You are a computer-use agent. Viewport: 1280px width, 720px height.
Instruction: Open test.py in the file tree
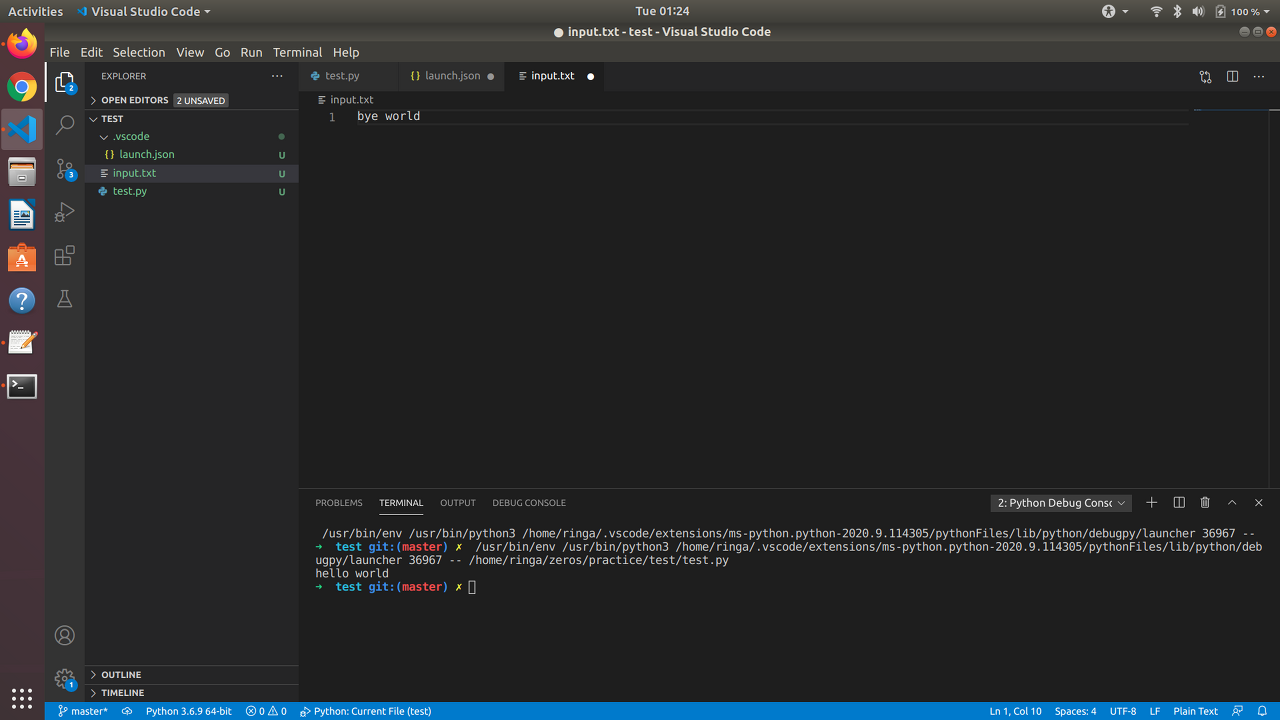point(192,191)
